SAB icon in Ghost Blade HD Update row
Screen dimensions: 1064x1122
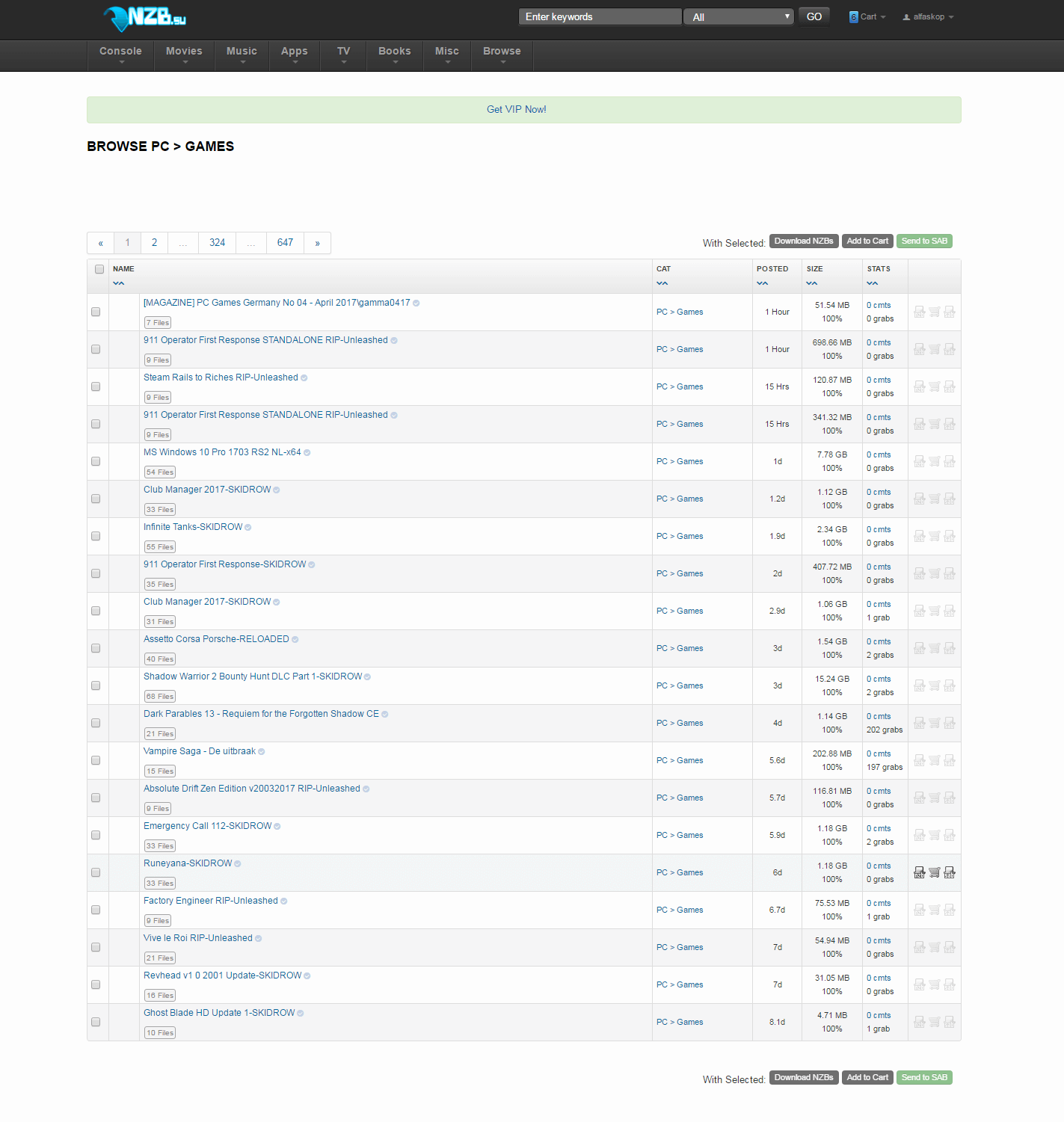tap(950, 1022)
